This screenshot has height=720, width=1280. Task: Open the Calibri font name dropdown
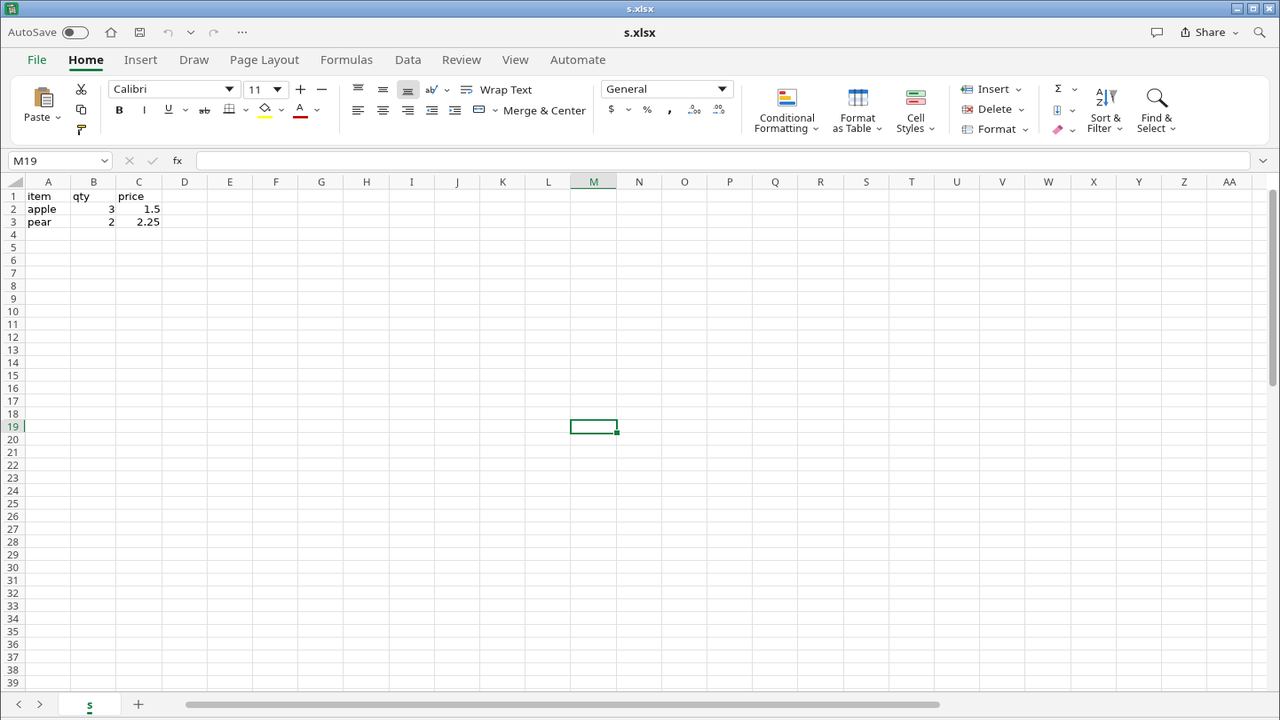click(229, 90)
